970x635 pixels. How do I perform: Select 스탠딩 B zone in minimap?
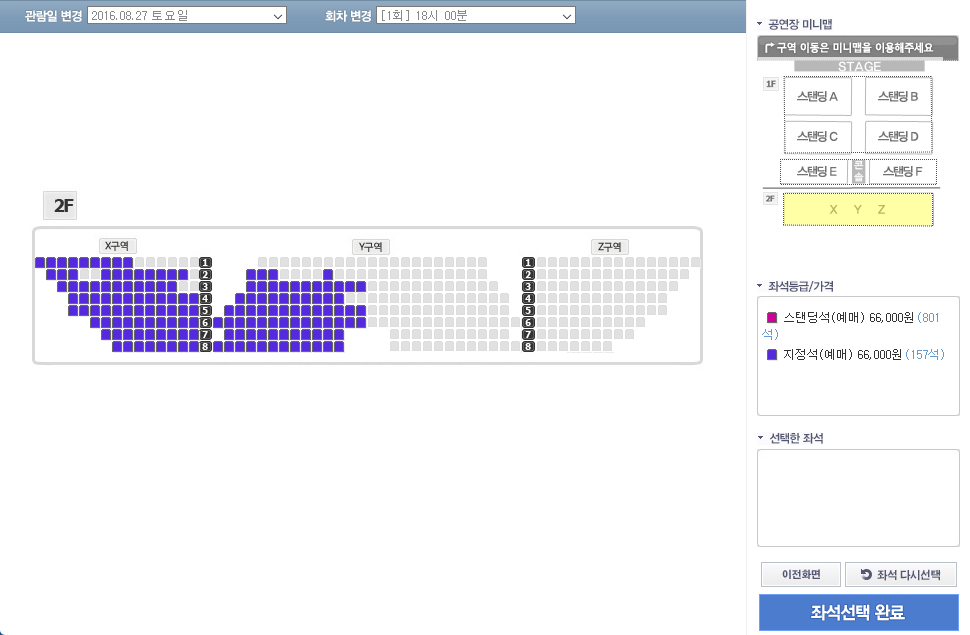(898, 97)
